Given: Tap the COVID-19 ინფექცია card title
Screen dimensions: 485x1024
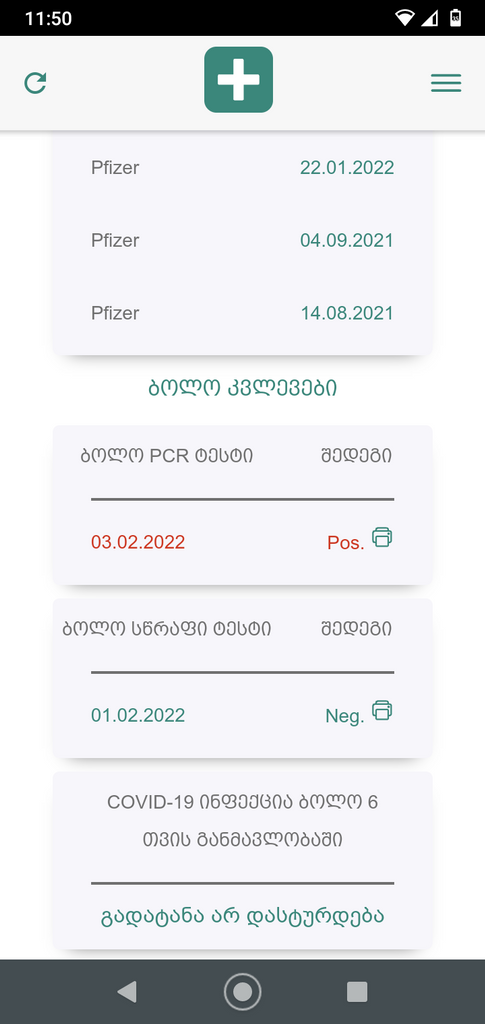Looking at the screenshot, I should pyautogui.click(x=242, y=821).
